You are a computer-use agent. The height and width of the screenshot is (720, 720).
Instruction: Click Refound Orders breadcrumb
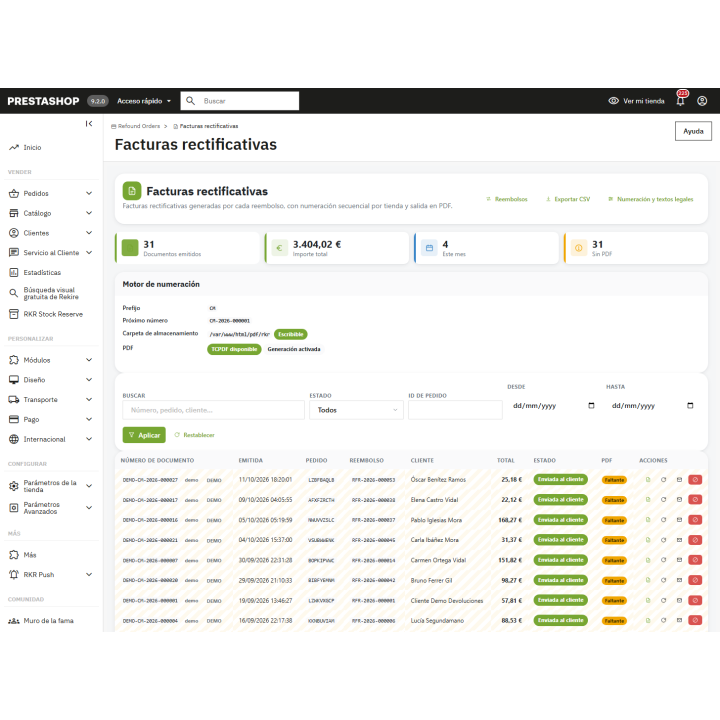point(135,126)
